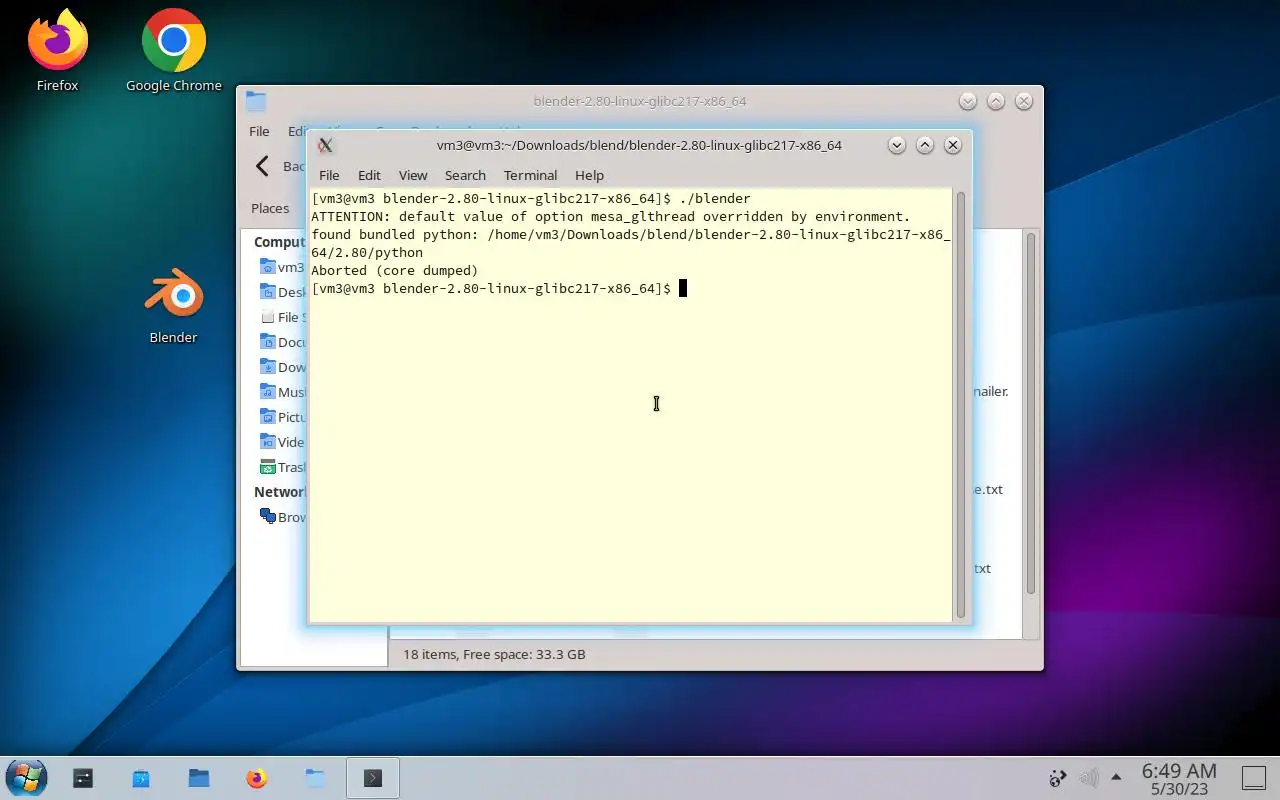Viewport: 1280px width, 800px height.
Task: Open the terminal File menu
Action: (x=329, y=175)
